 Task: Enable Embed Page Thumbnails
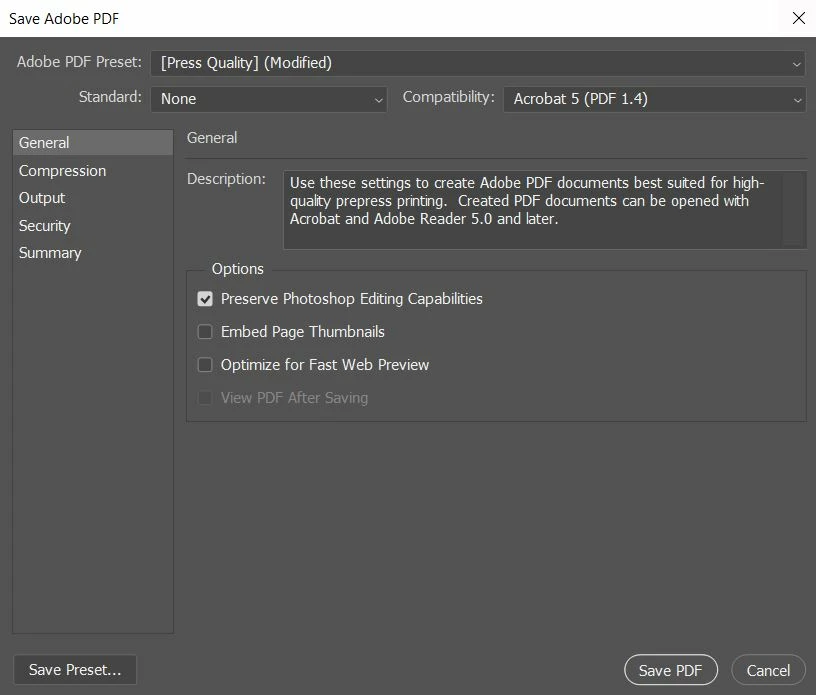tap(205, 332)
